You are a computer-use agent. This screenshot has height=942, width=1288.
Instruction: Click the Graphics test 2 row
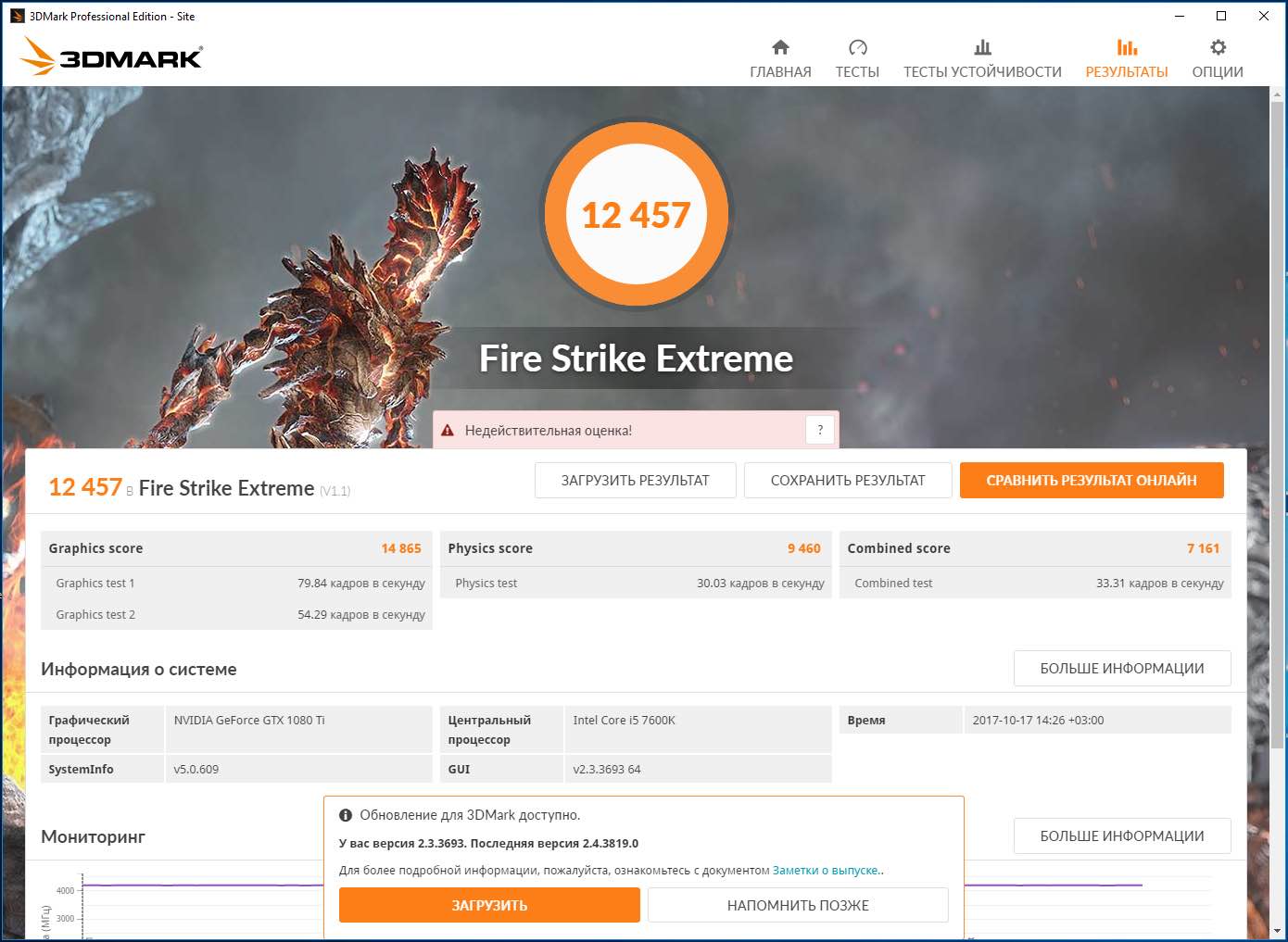click(x=237, y=614)
